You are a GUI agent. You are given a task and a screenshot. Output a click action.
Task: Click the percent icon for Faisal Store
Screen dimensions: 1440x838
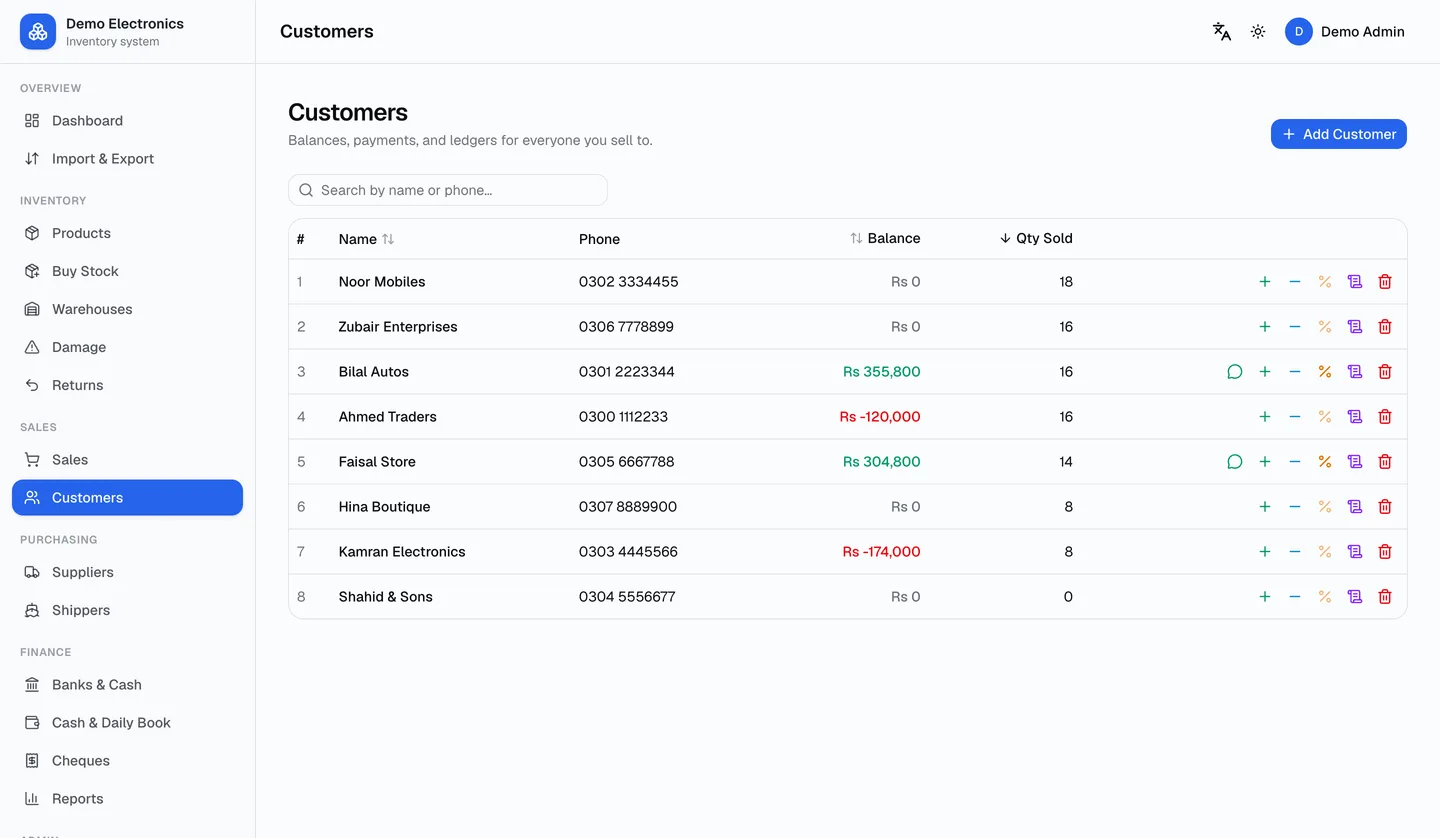1325,462
